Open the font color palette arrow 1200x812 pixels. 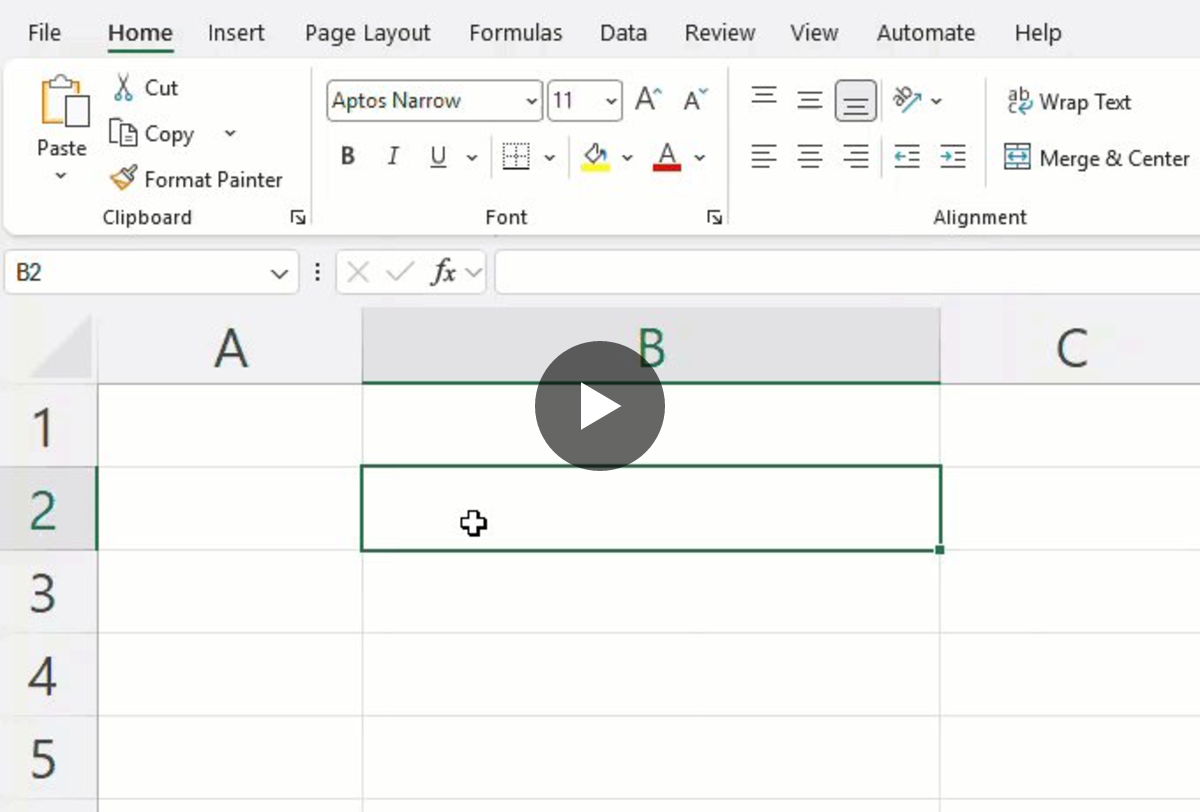[699, 157]
